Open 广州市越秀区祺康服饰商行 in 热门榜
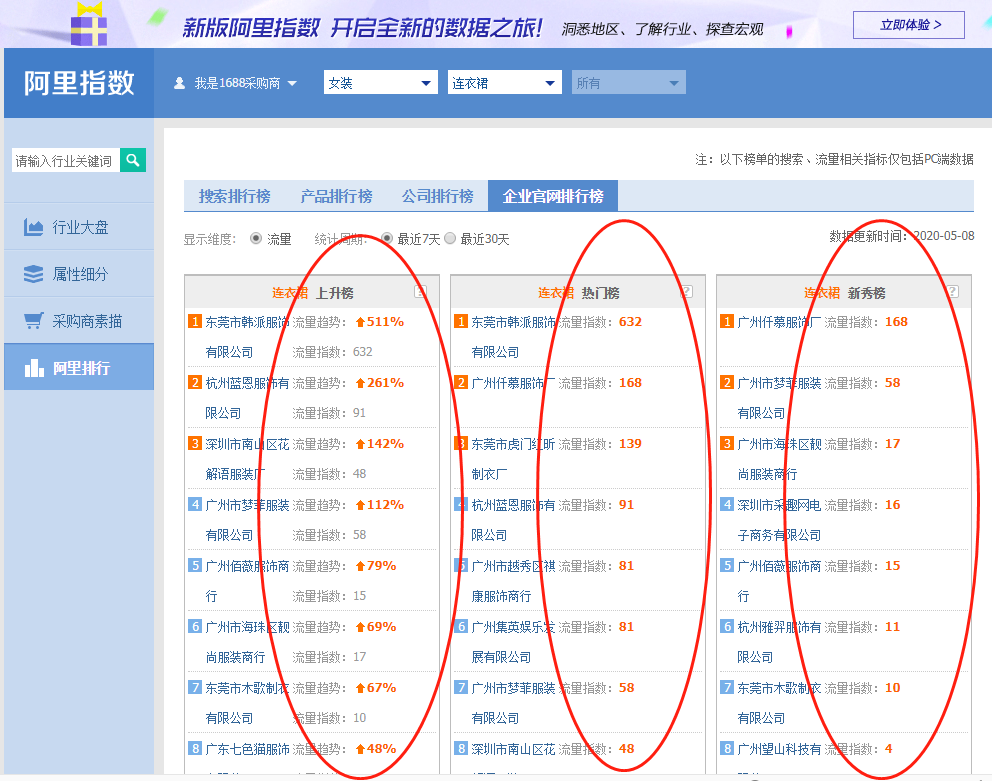992x781 pixels. [x=513, y=581]
